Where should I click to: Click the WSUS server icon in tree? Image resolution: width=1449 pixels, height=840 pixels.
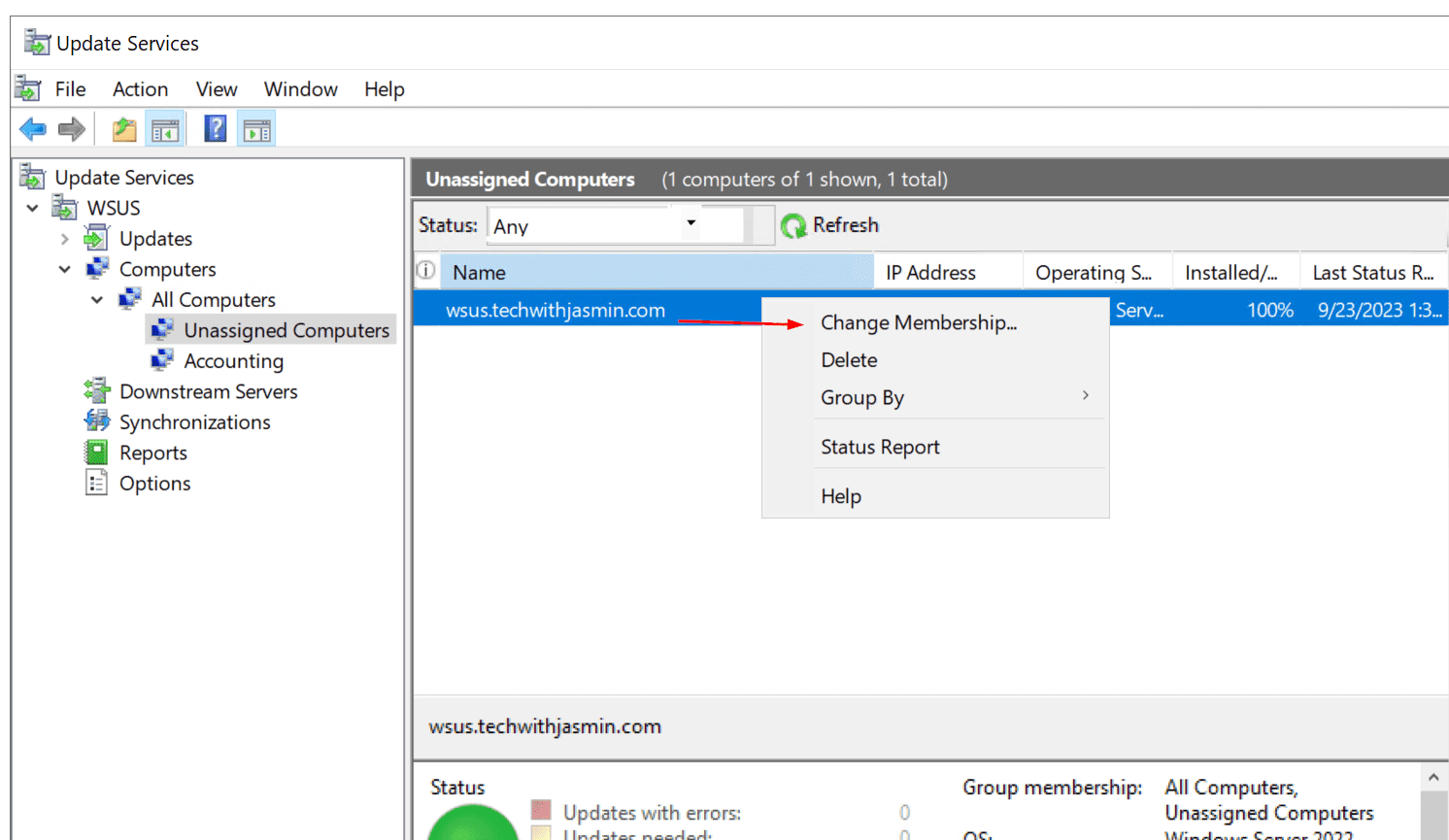65,208
